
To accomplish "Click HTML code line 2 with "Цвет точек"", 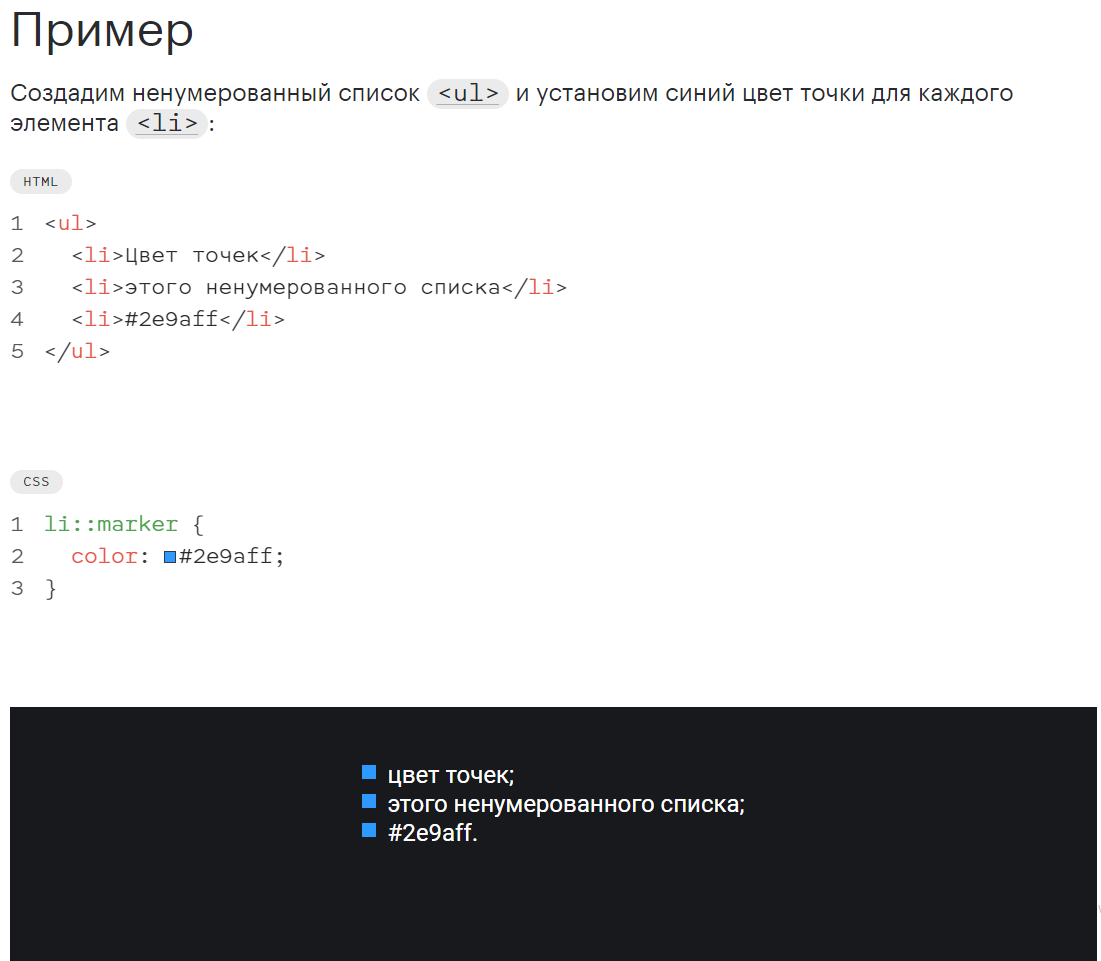I will click(x=198, y=256).
